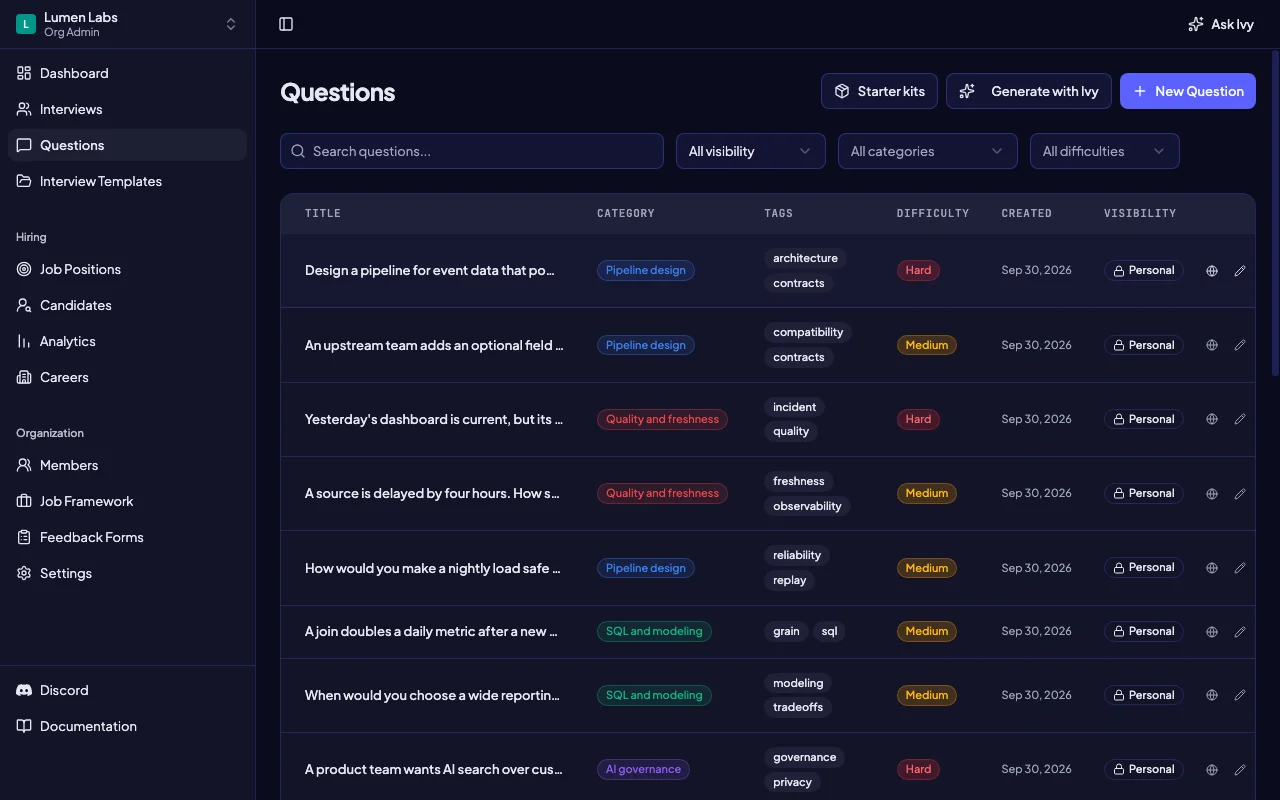The image size is (1280, 800).
Task: Edit the 'A source is delayed' question
Action: tap(1240, 493)
